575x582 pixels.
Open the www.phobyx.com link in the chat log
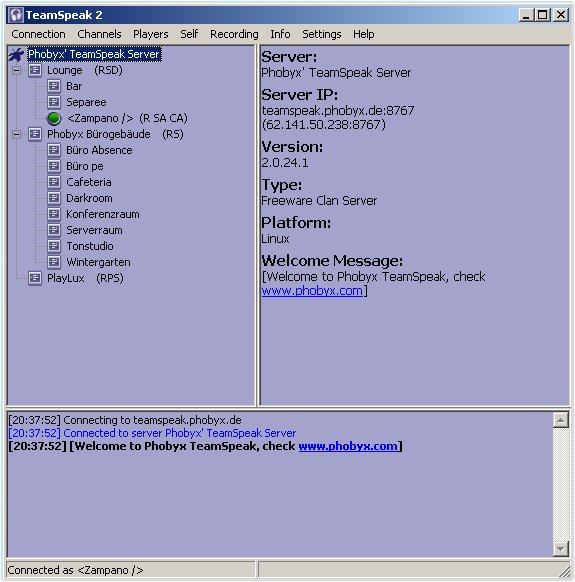pos(348,446)
